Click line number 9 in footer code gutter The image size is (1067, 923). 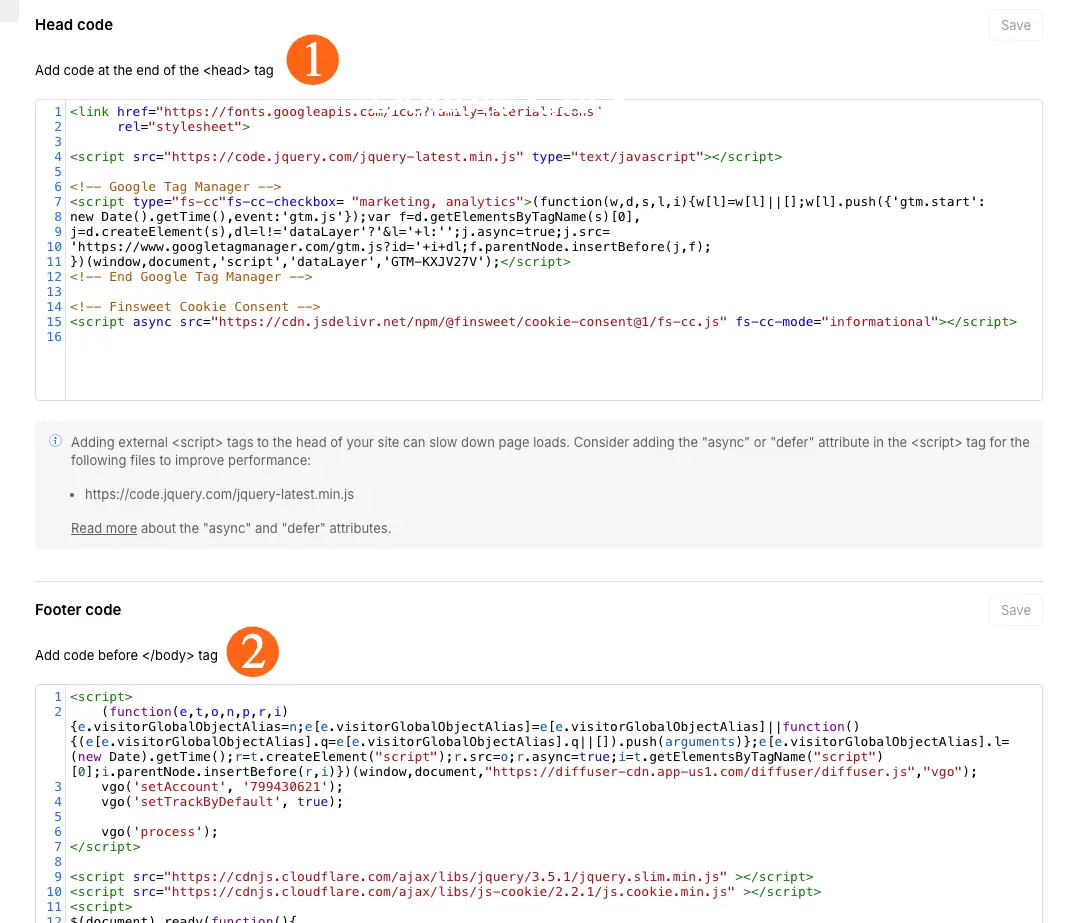58,877
